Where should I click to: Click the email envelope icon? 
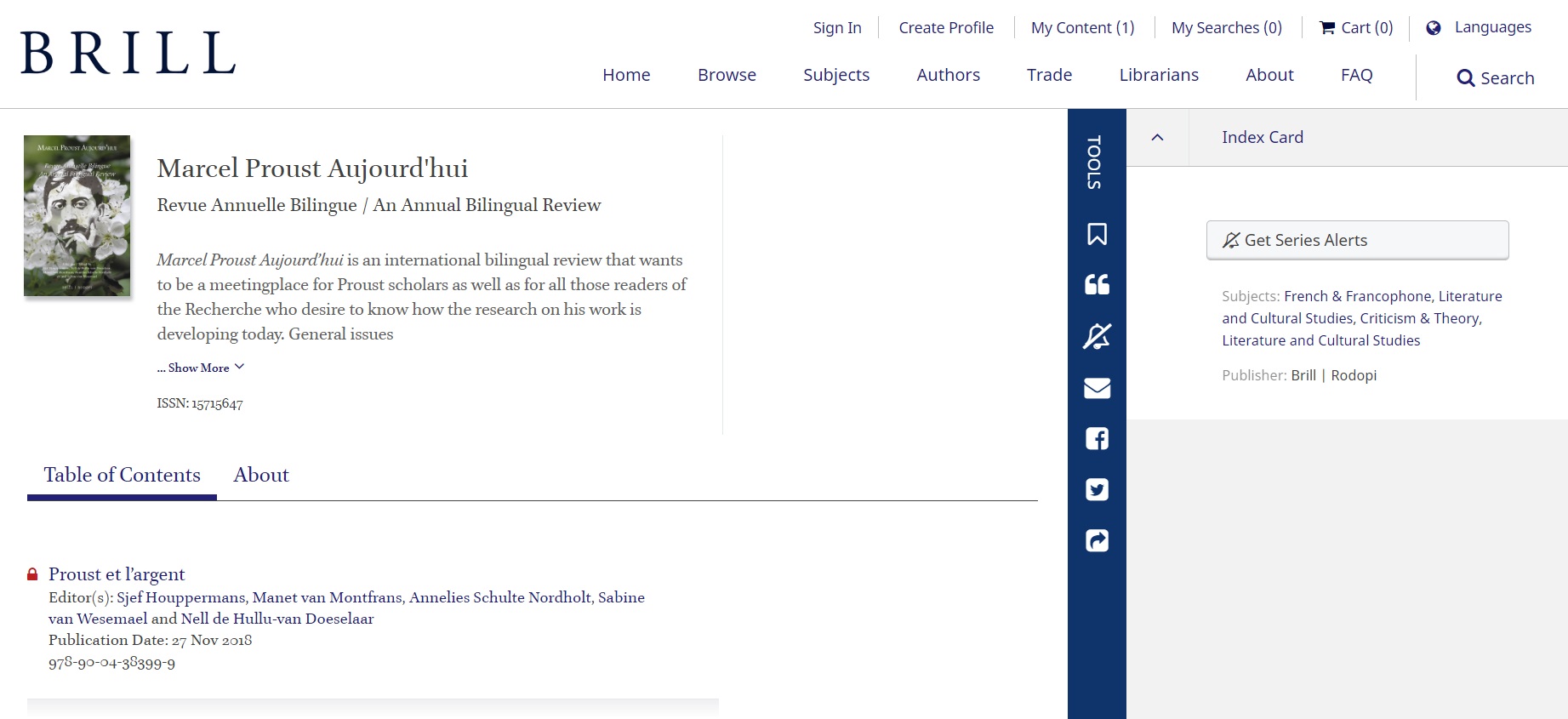1097,388
